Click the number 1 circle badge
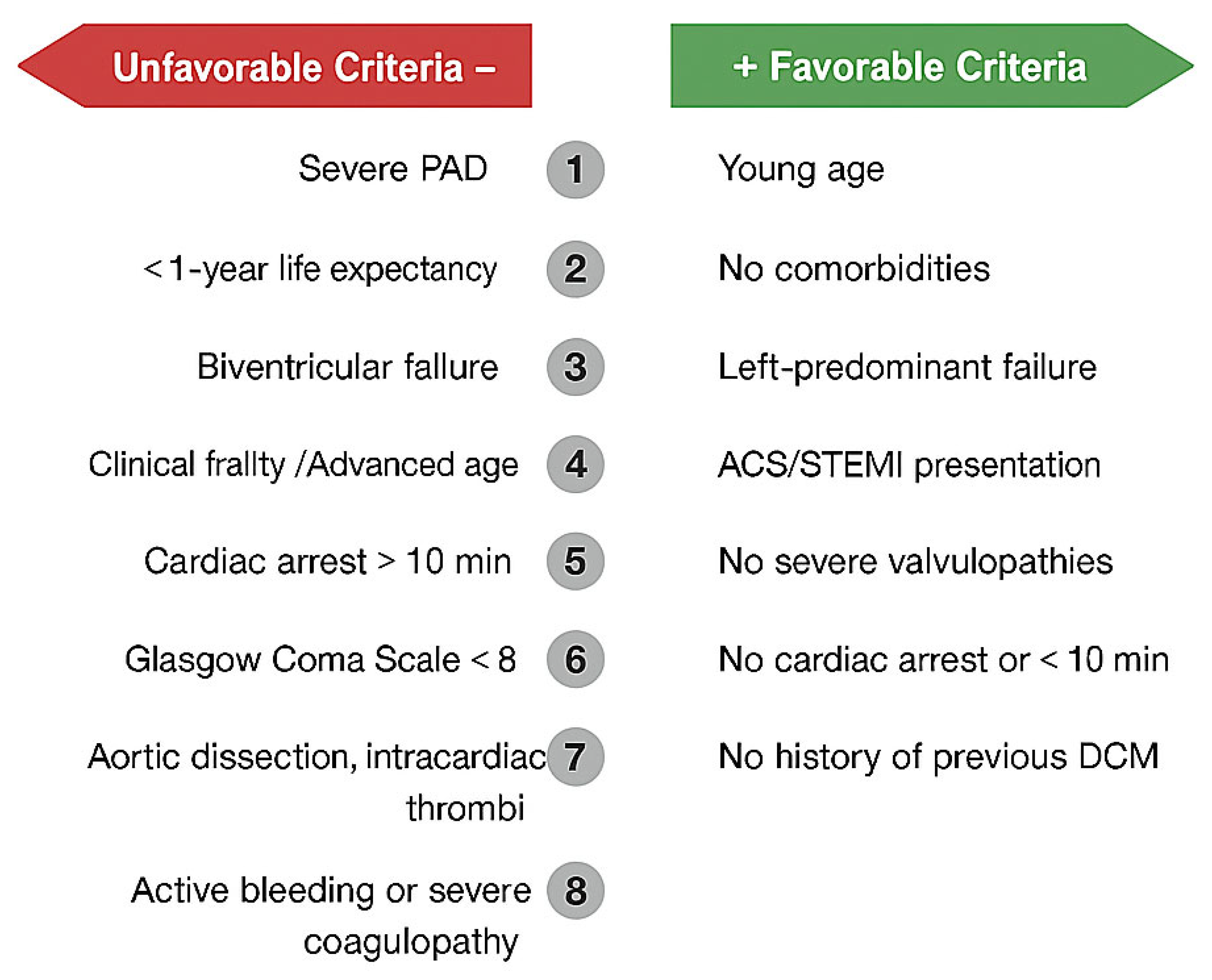Viewport: 1212px width, 980px height. [x=575, y=169]
